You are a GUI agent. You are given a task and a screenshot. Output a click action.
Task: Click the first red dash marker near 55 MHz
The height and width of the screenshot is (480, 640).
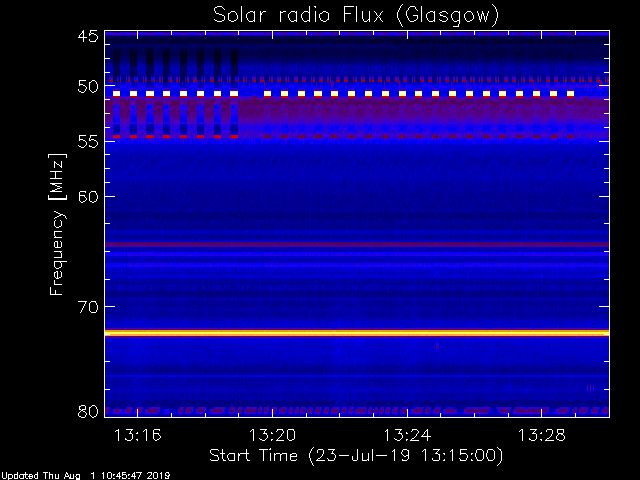[117, 136]
